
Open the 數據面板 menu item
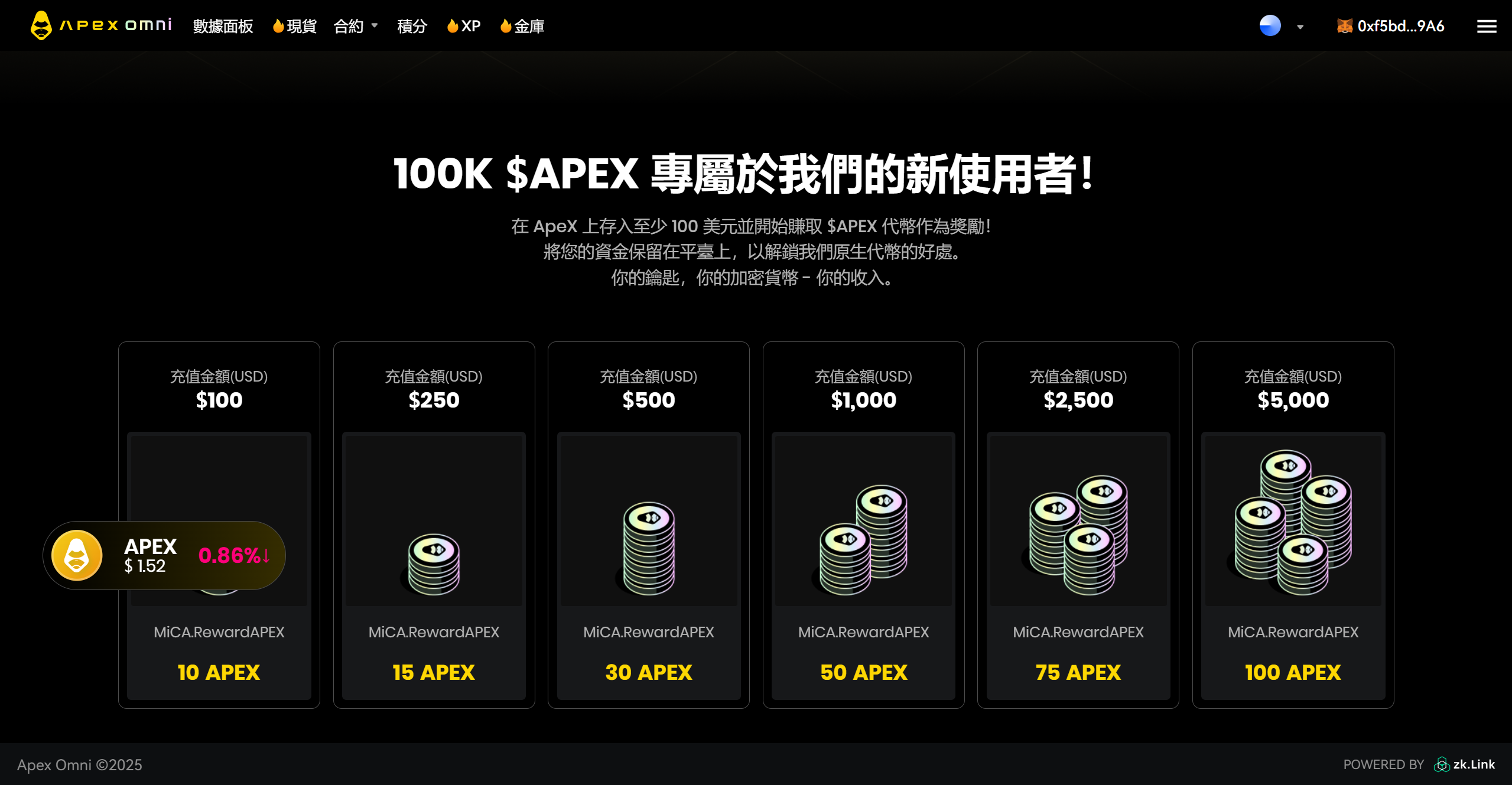coord(223,26)
